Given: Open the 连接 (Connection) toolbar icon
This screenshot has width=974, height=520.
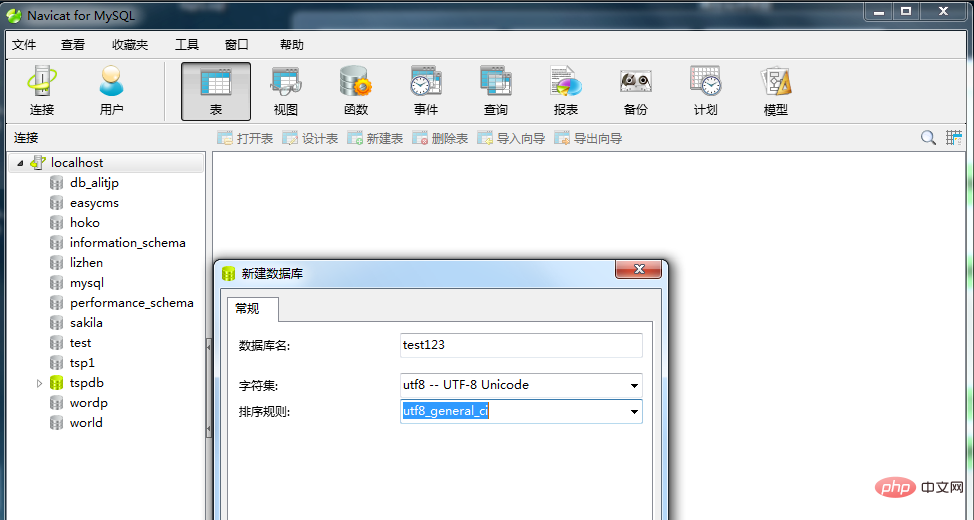Looking at the screenshot, I should (42, 91).
